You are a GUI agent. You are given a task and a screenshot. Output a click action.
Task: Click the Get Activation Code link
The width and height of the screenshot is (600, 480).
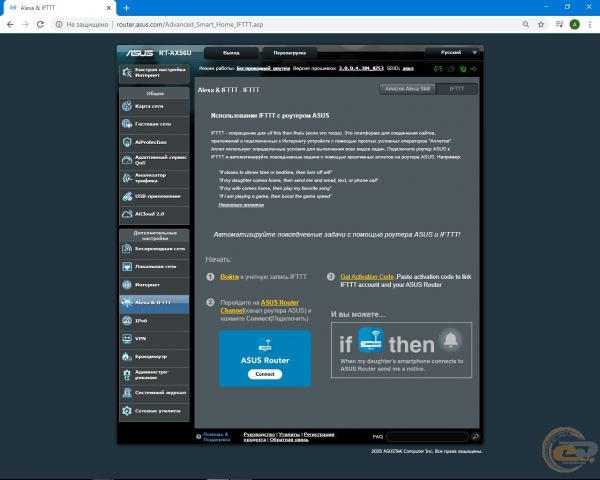tap(367, 277)
